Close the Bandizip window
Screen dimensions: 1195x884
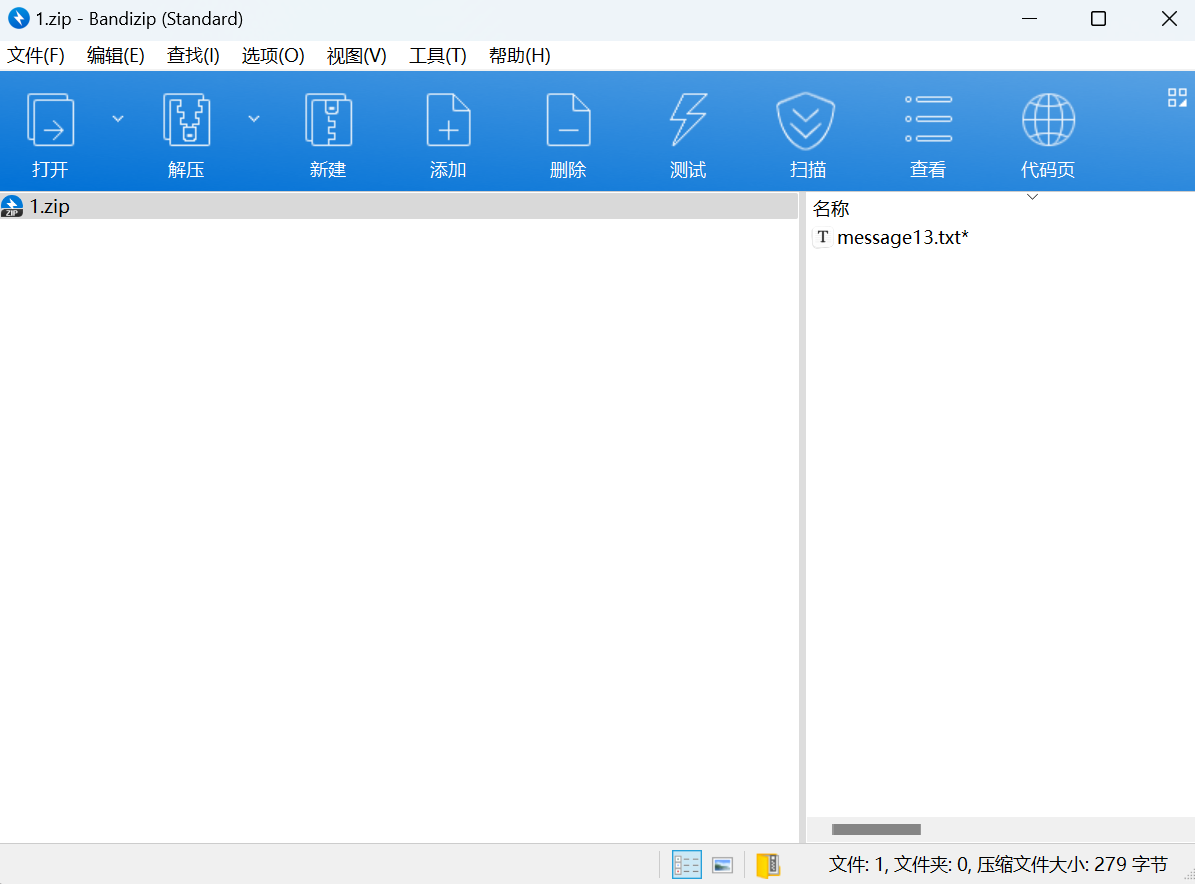pyautogui.click(x=1169, y=19)
